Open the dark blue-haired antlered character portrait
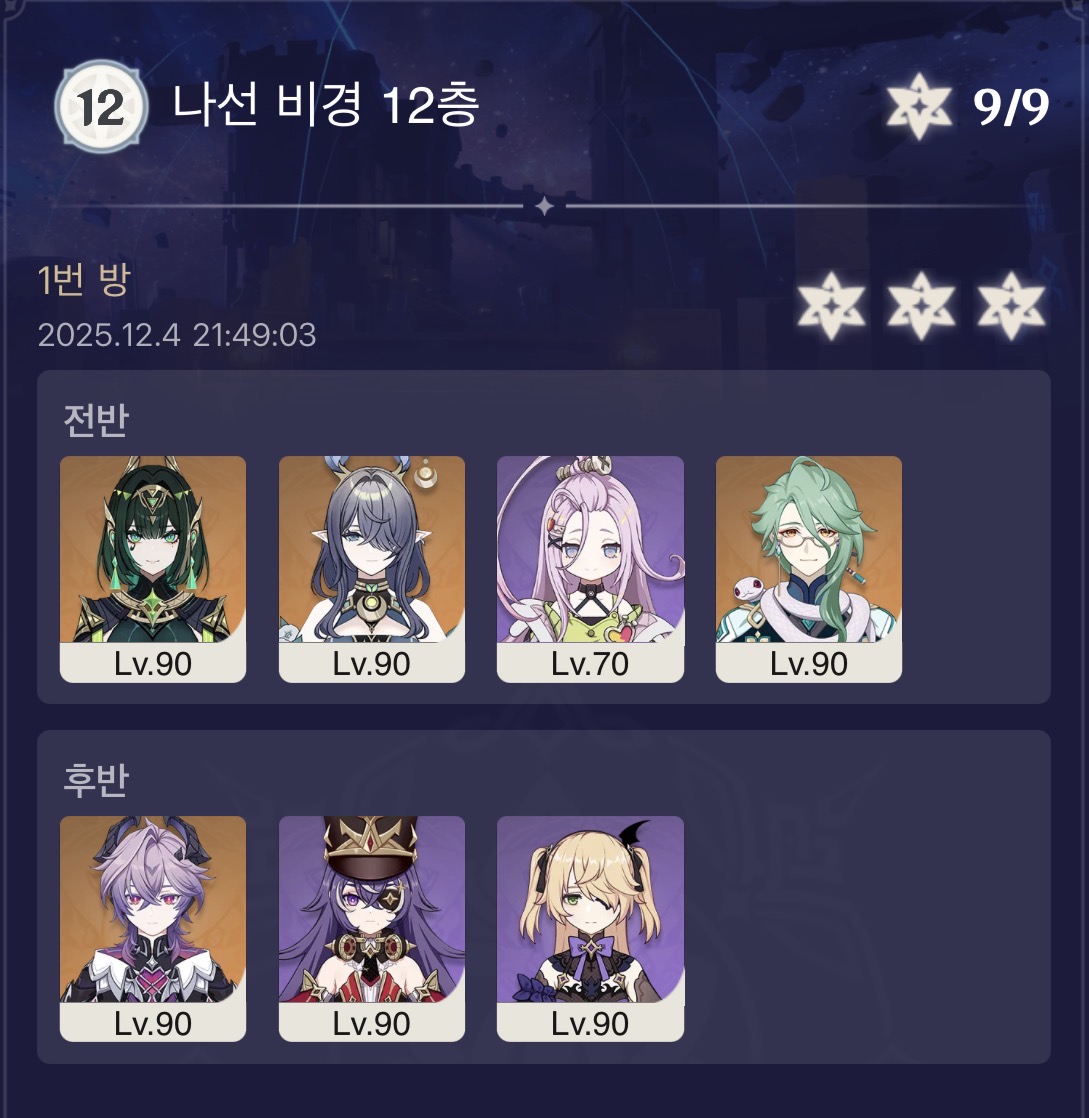 (372, 569)
